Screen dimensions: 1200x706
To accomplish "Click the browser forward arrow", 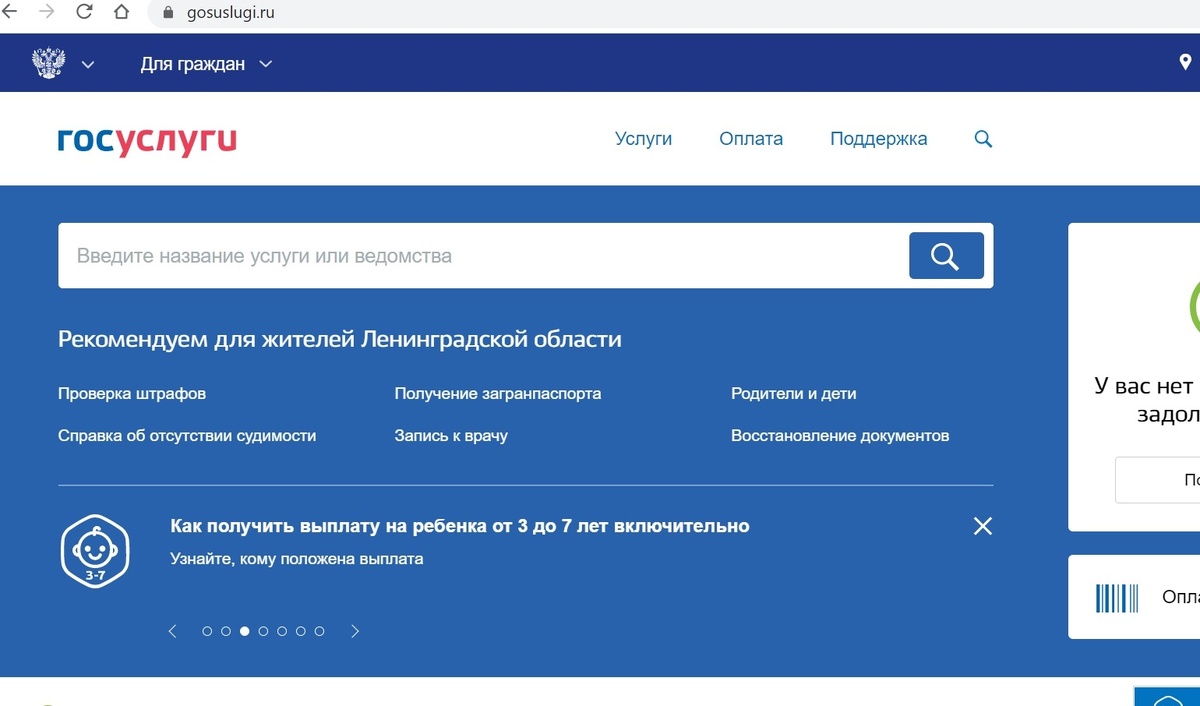I will coord(46,12).
